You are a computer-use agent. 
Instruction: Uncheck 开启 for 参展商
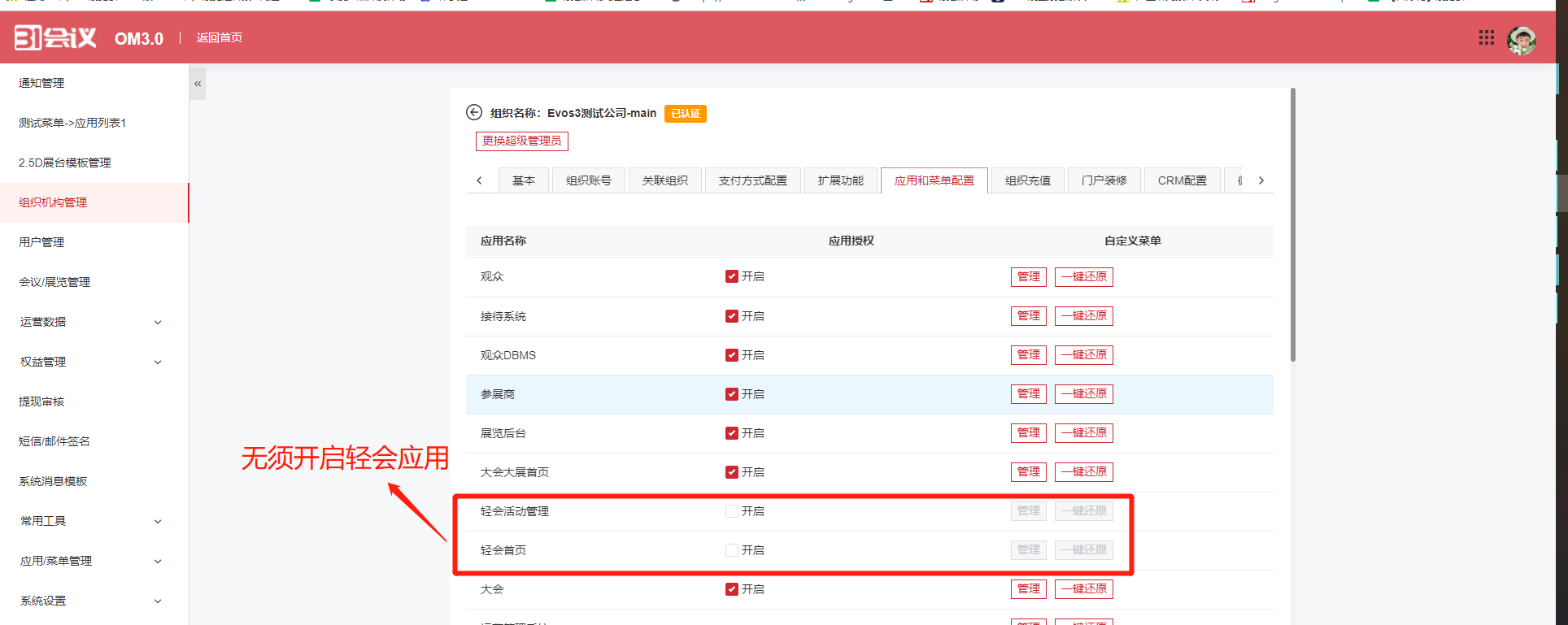point(732,394)
